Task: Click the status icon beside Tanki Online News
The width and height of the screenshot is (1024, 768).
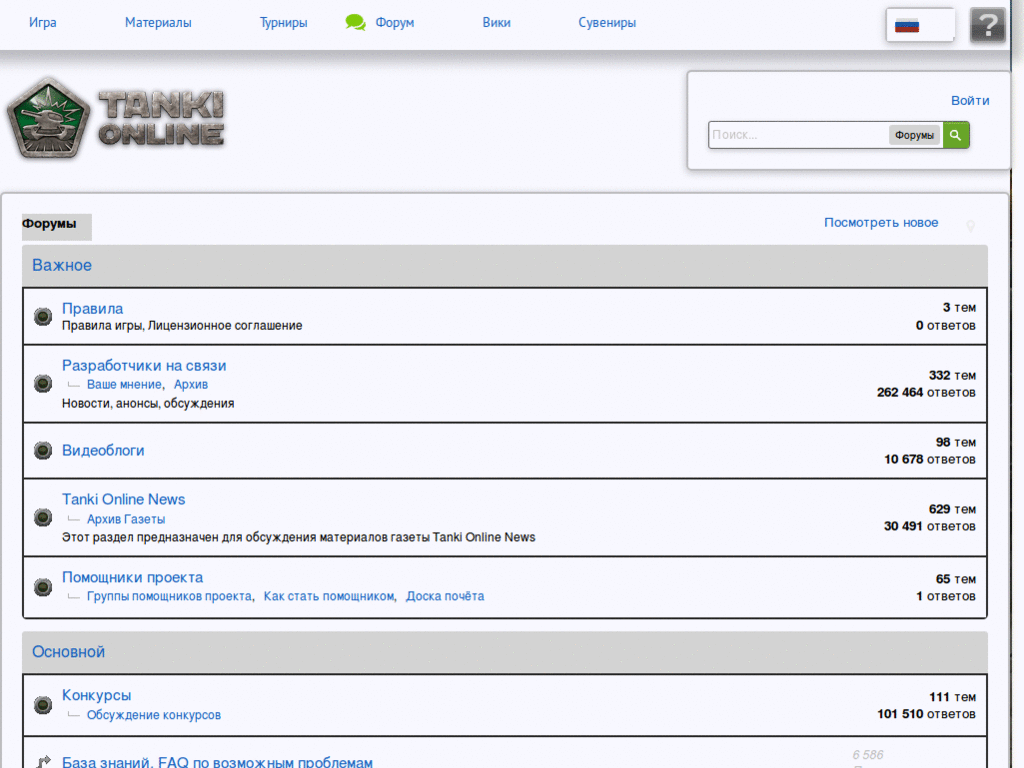Action: tap(43, 518)
